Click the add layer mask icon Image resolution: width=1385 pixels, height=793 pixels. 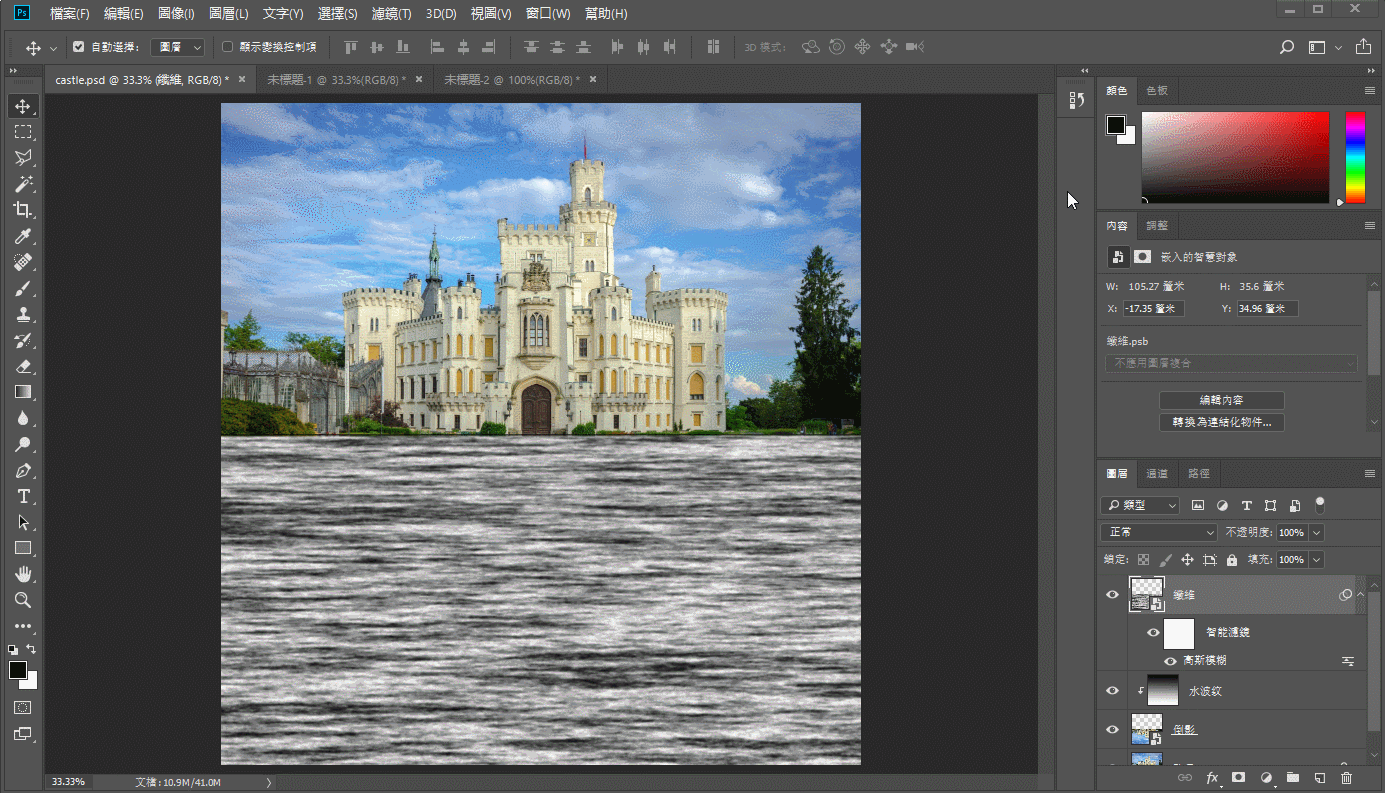(1238, 777)
